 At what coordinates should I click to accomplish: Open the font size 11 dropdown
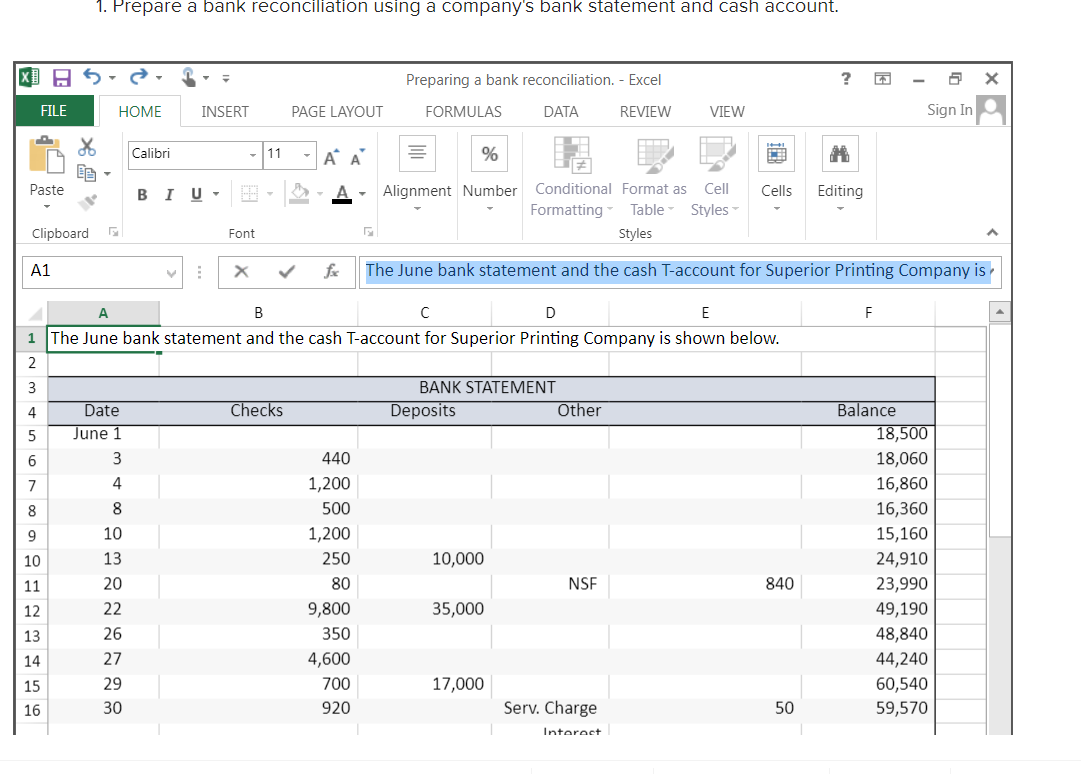(x=308, y=154)
